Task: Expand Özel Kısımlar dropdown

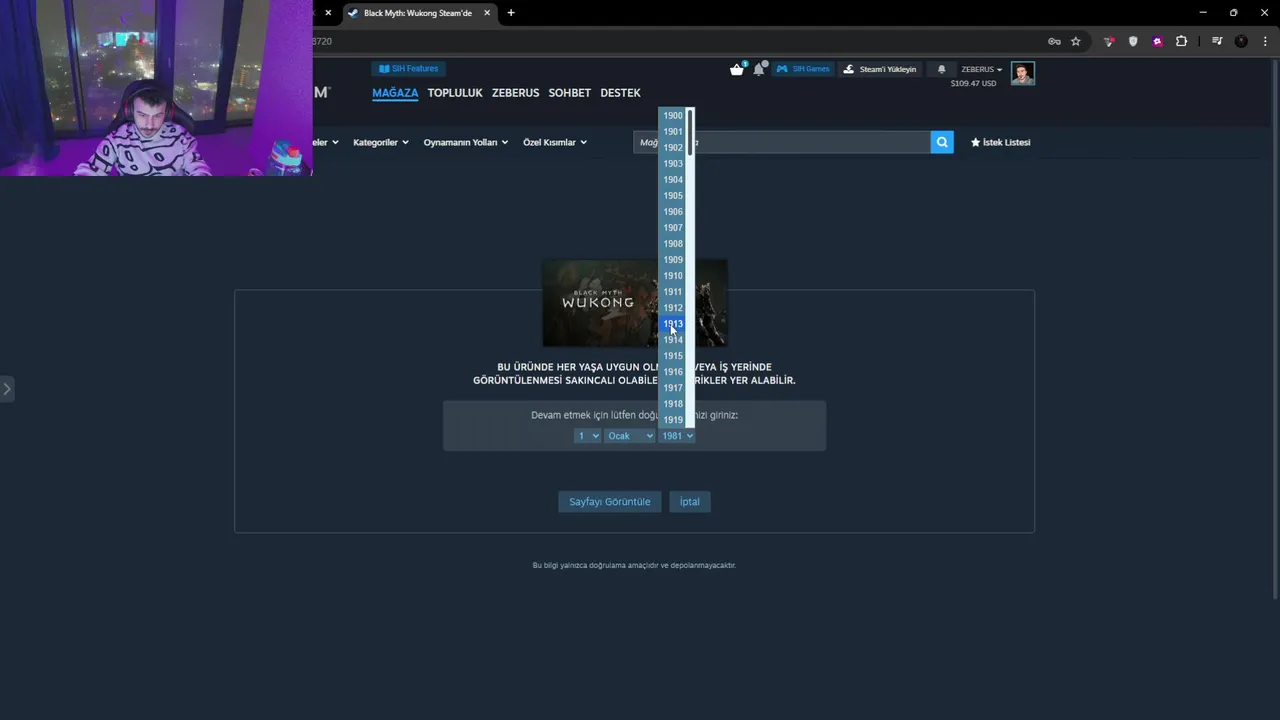Action: click(555, 142)
